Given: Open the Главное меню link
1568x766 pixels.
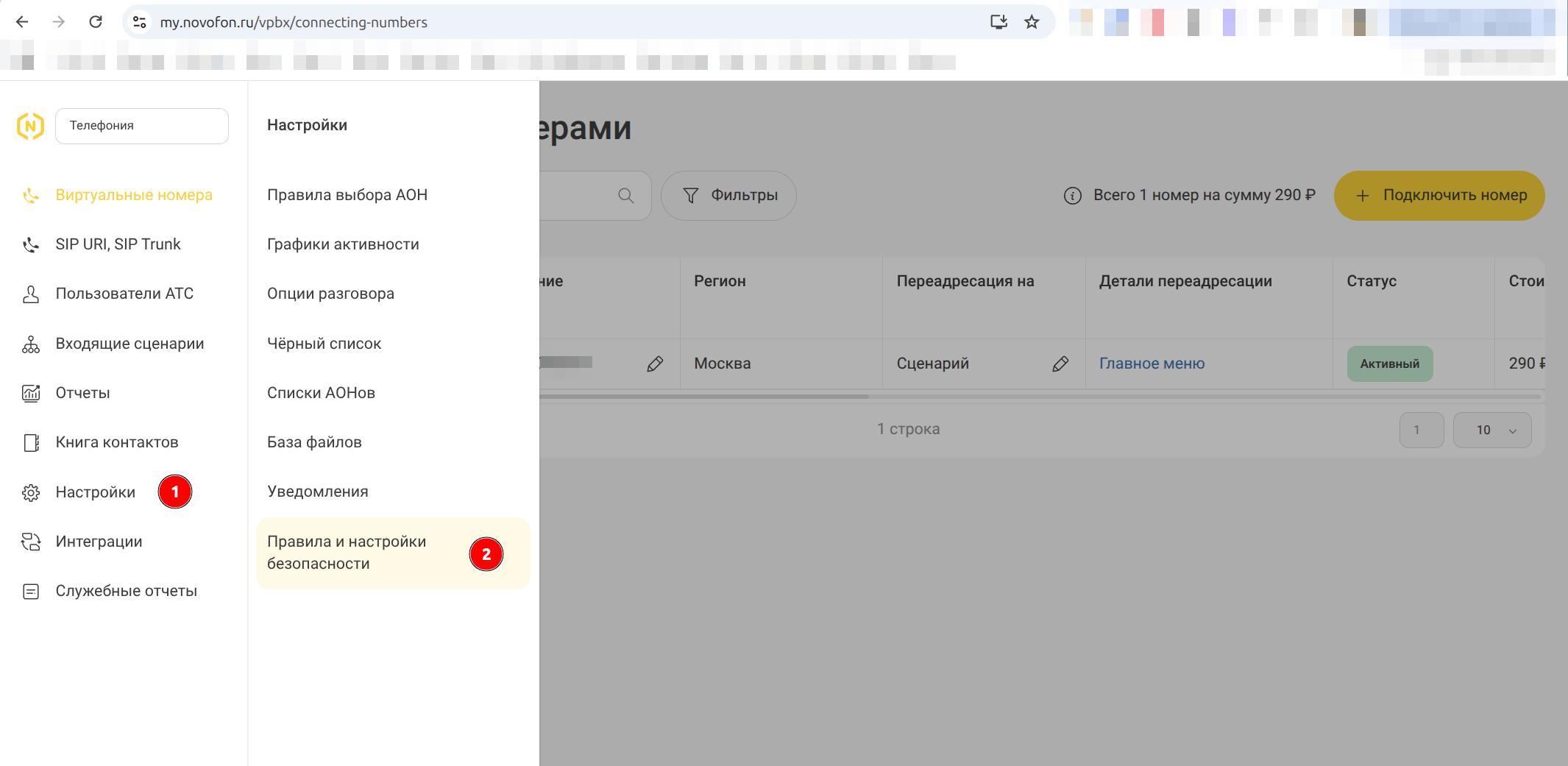Looking at the screenshot, I should coord(1152,364).
